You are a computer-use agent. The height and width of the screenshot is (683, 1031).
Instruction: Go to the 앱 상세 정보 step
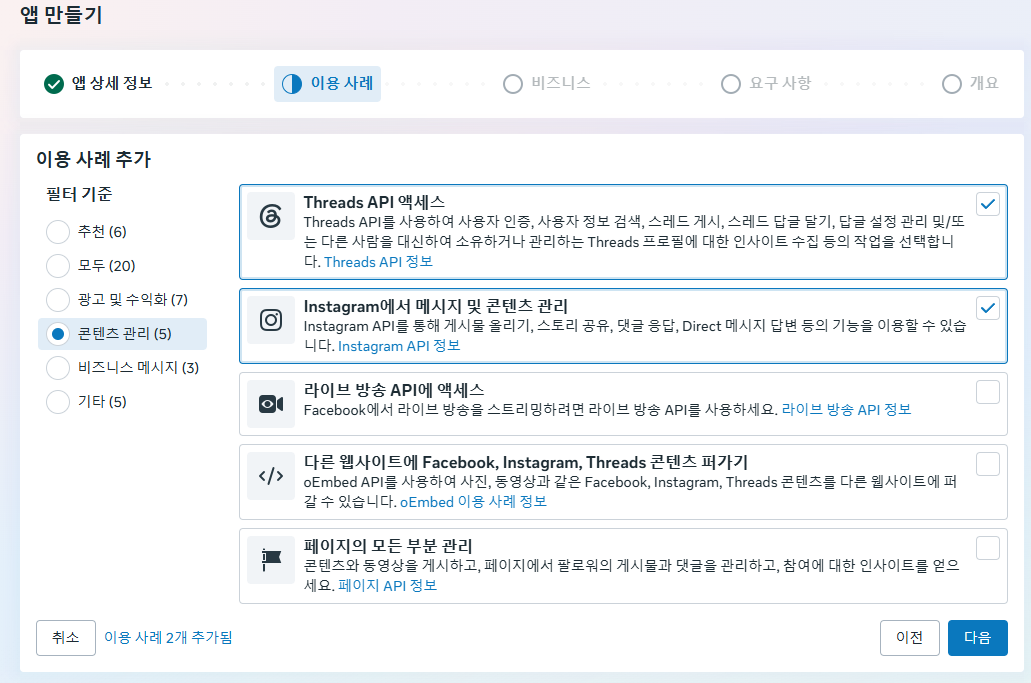pyautogui.click(x=98, y=84)
